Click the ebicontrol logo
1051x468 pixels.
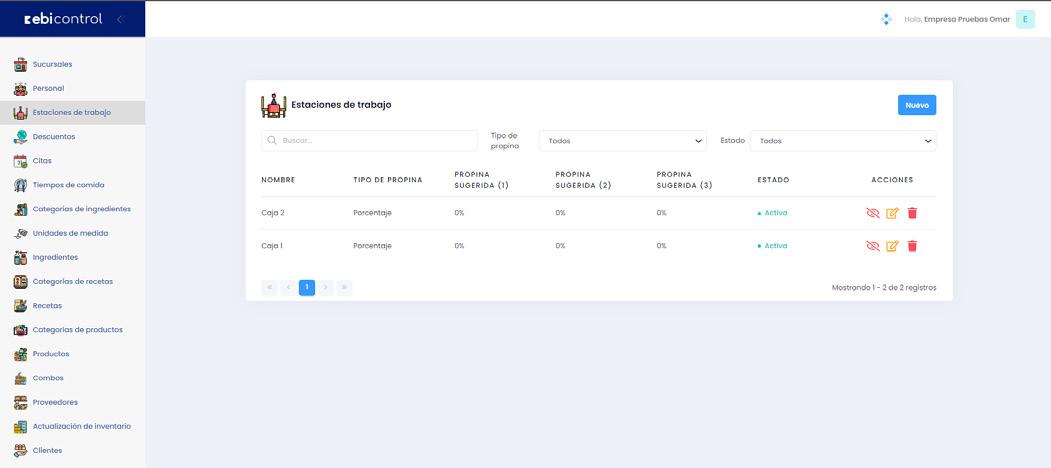coord(63,19)
